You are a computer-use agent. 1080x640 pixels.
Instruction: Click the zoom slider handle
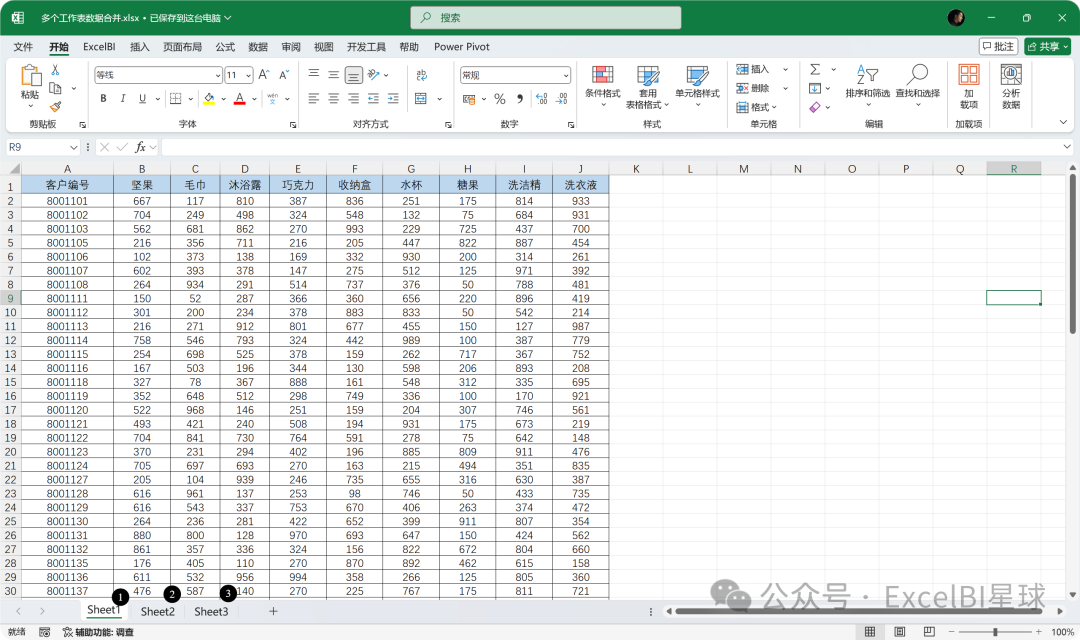tap(995, 632)
